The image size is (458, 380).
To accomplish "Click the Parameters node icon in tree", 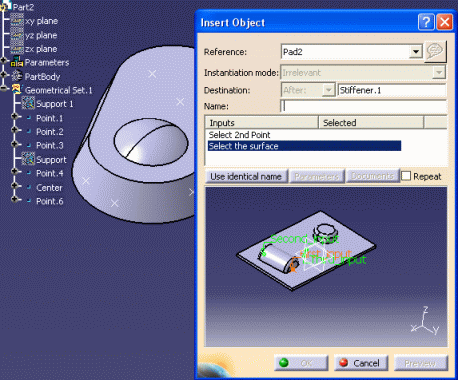I will [x=17, y=62].
